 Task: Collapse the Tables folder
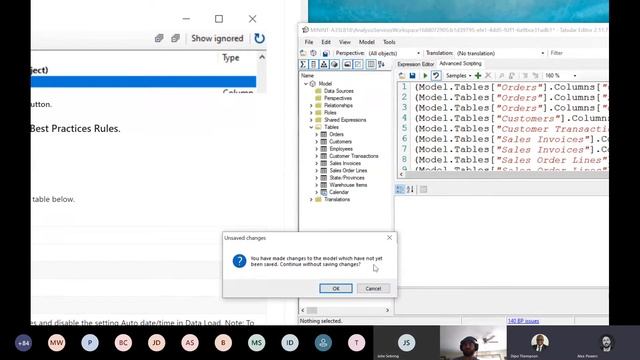click(x=311, y=127)
